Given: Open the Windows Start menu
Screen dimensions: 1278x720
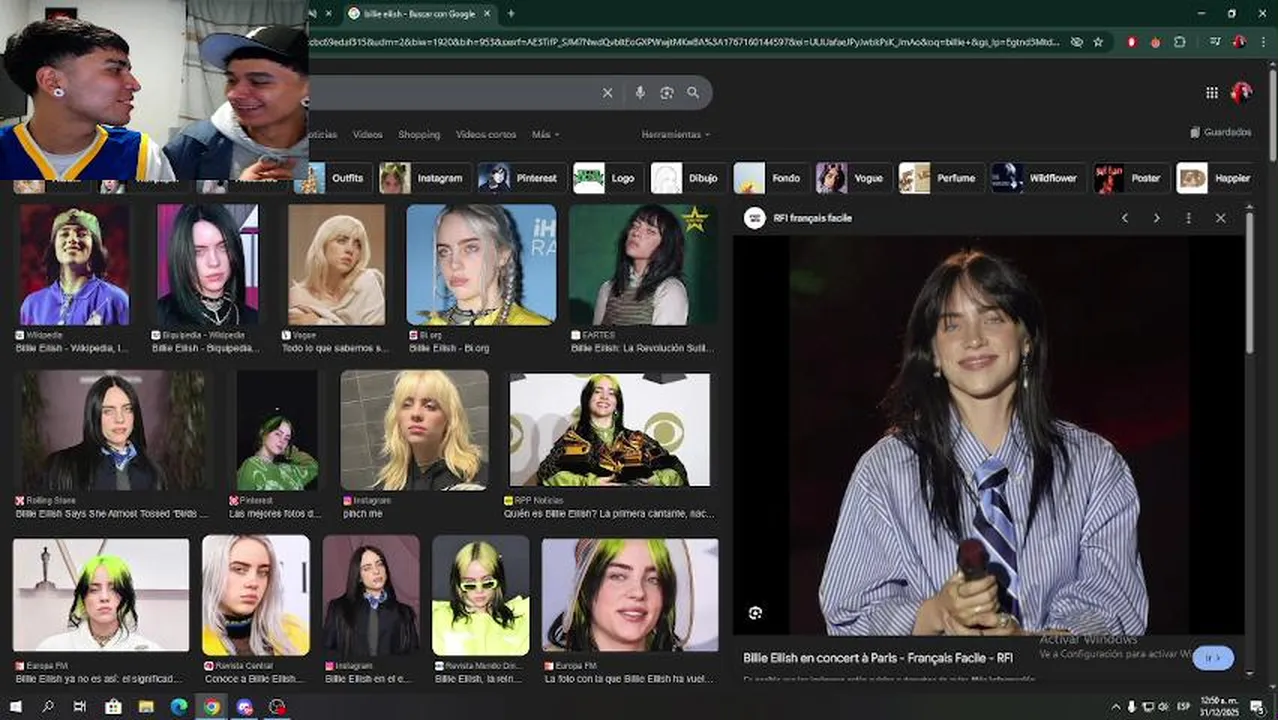Looking at the screenshot, I should coord(15,707).
